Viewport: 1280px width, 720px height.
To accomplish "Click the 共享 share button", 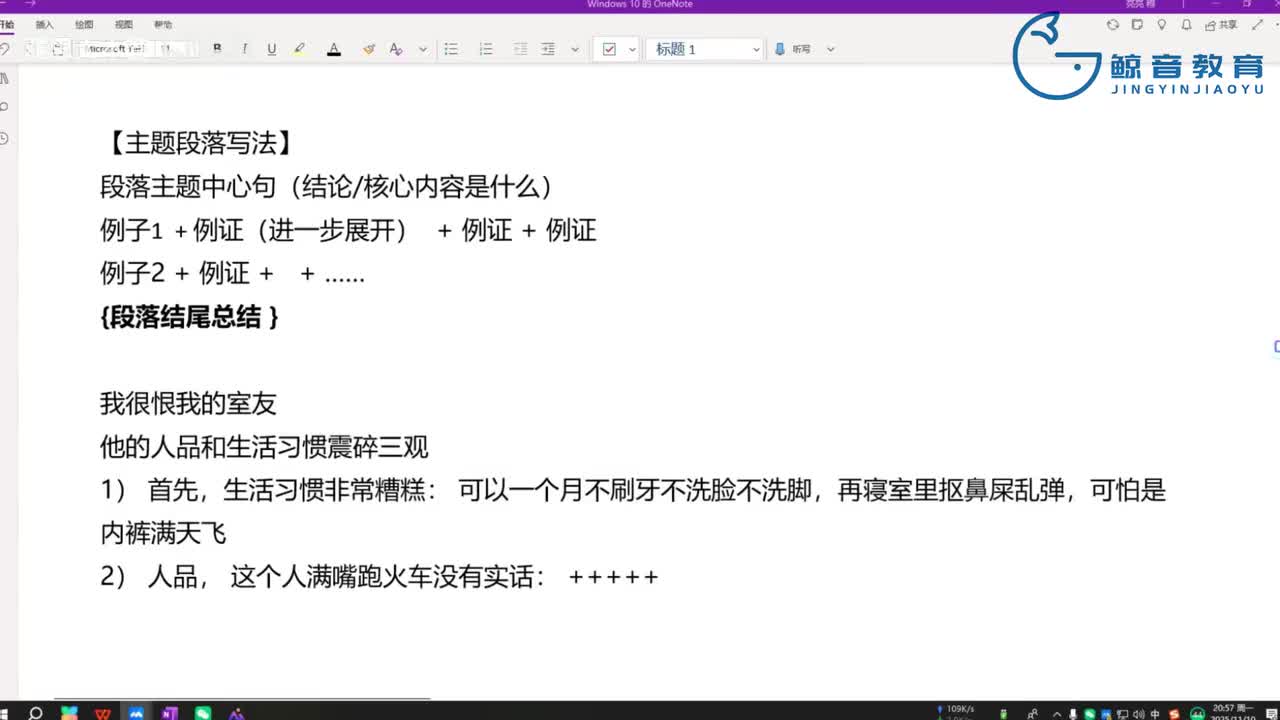I will coord(1222,25).
